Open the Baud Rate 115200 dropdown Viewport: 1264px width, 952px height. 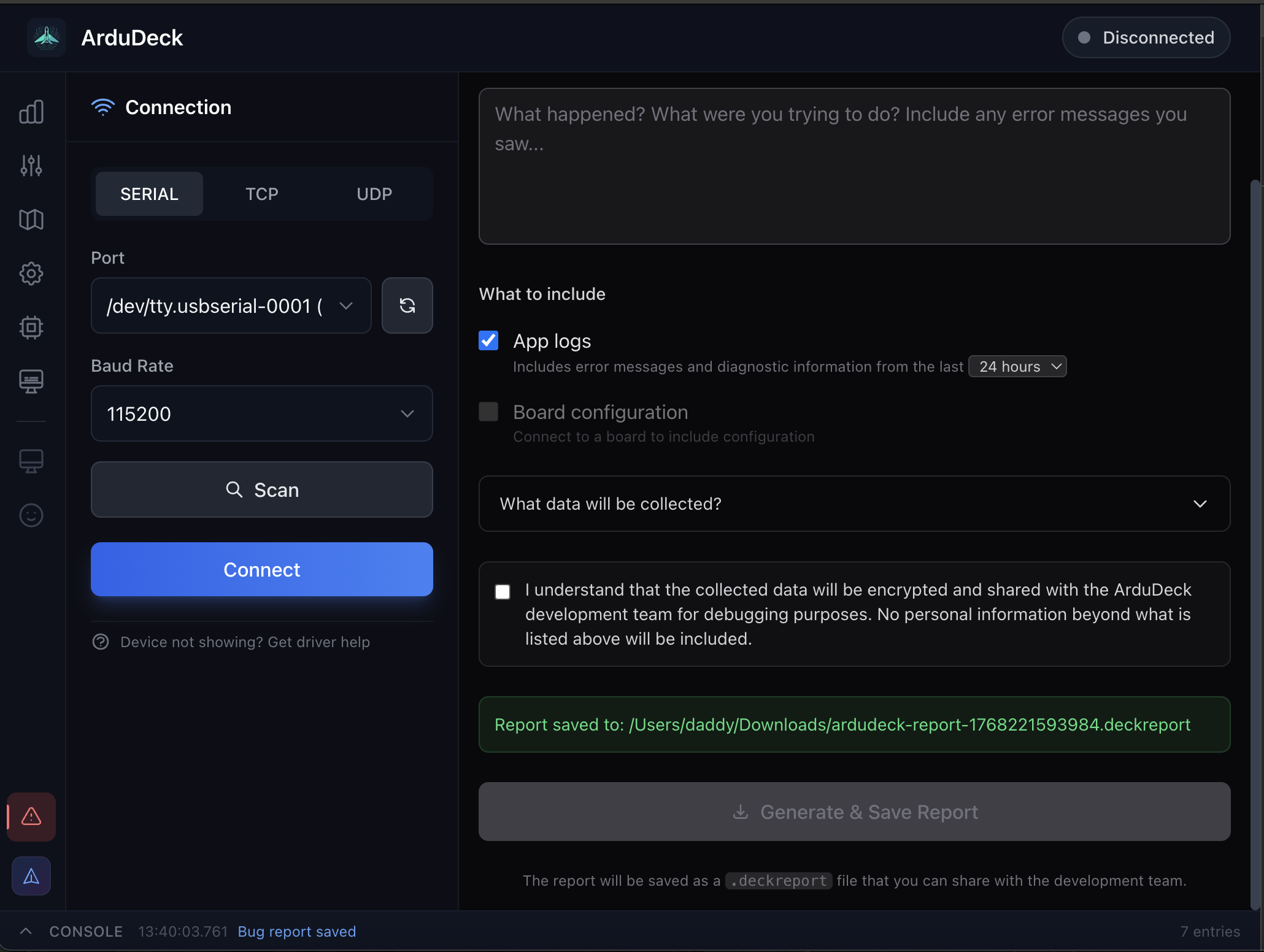pyautogui.click(x=262, y=413)
